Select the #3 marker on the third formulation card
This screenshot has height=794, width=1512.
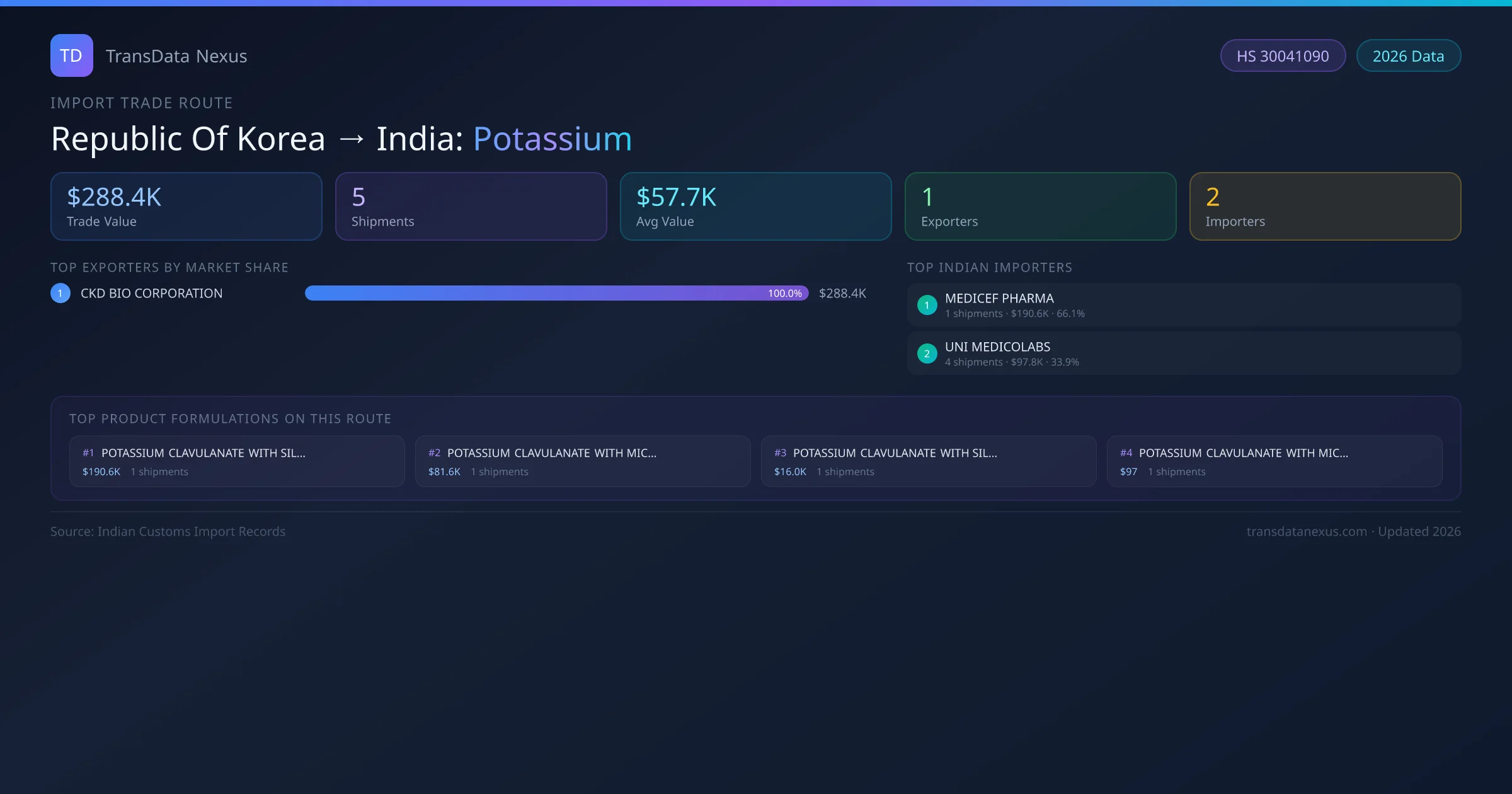coord(780,452)
